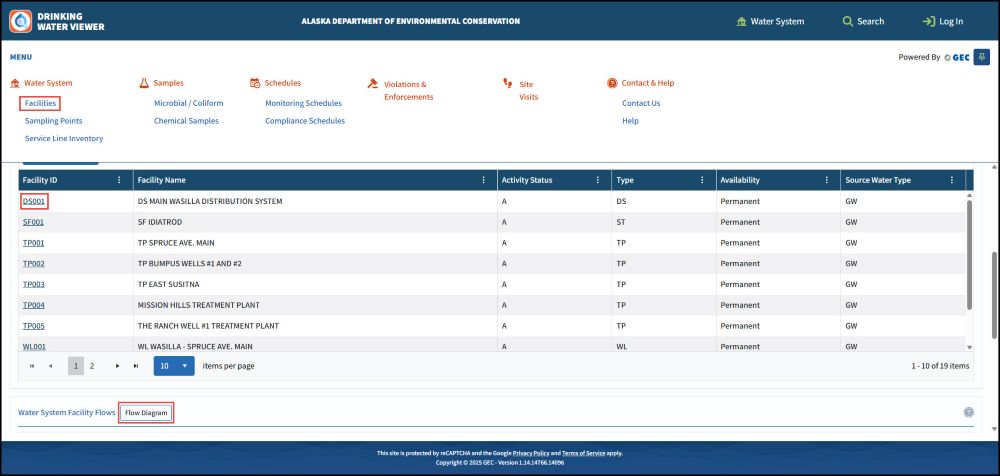Click the table's vertical scrollbar down arrow
The height and width of the screenshot is (476, 1000).
[969, 347]
